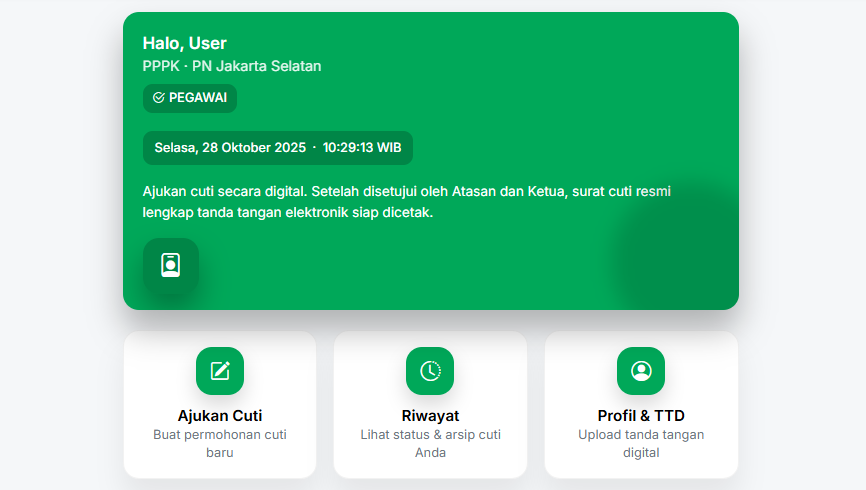
Task: Click "Lihat status & arsip cuti Anda" text
Action: [x=430, y=443]
